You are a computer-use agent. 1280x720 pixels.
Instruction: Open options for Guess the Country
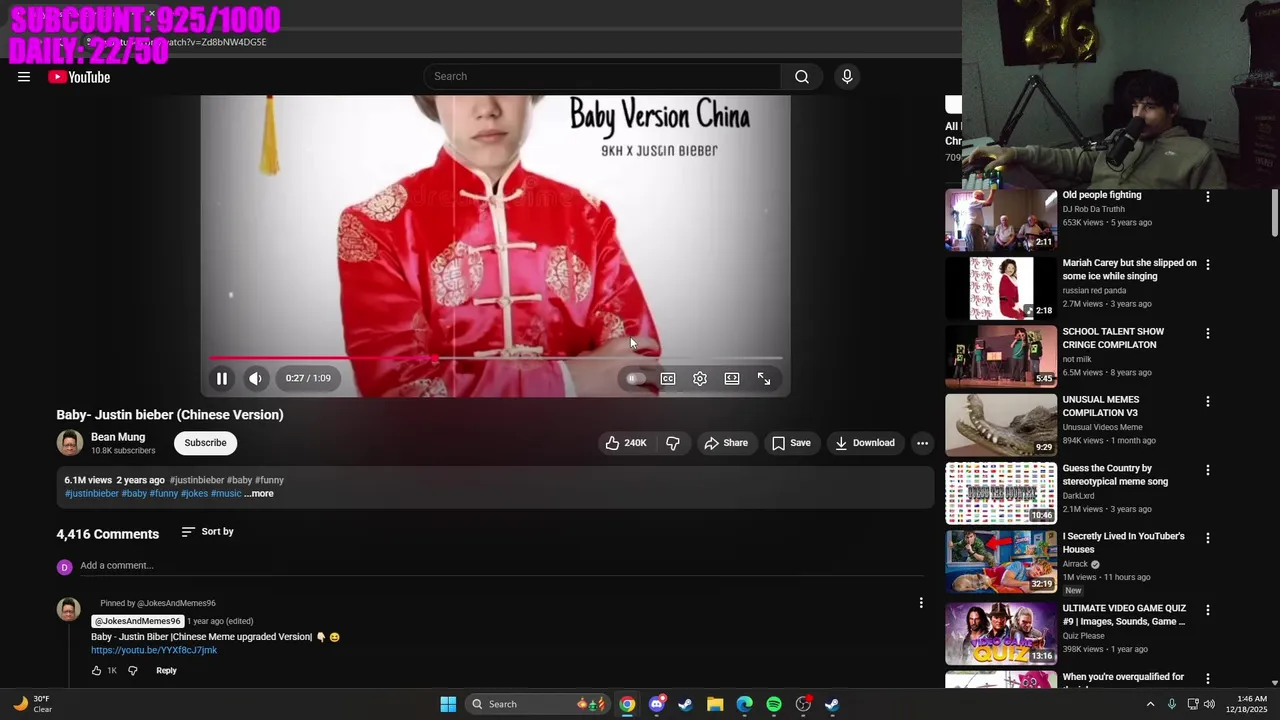[x=1207, y=470]
